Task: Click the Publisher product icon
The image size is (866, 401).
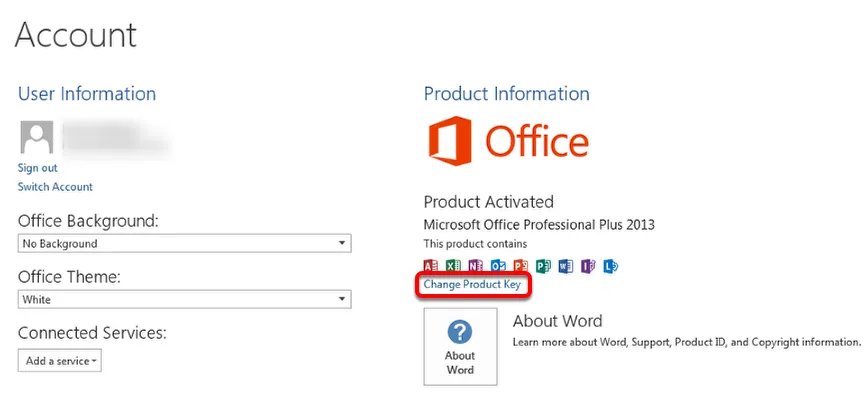Action: pos(543,266)
